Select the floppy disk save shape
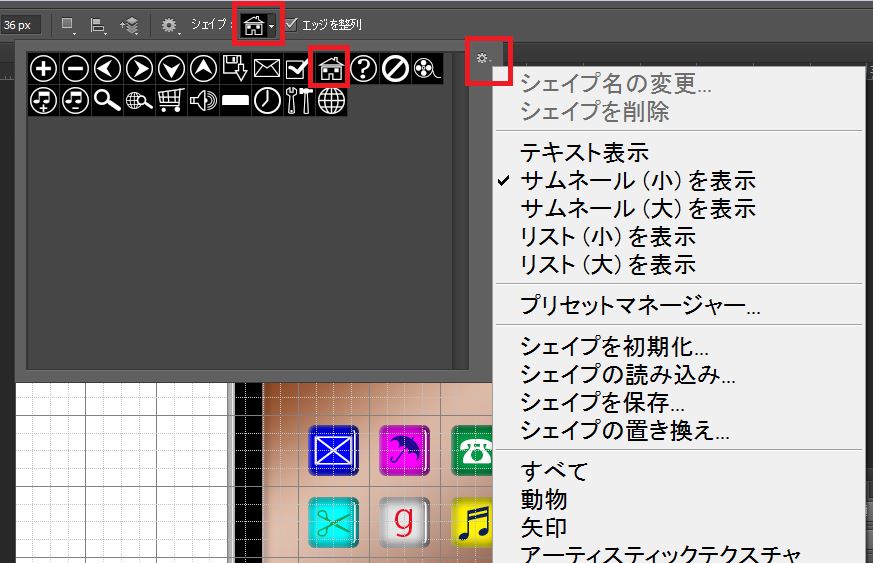The height and width of the screenshot is (563, 873). coord(236,69)
